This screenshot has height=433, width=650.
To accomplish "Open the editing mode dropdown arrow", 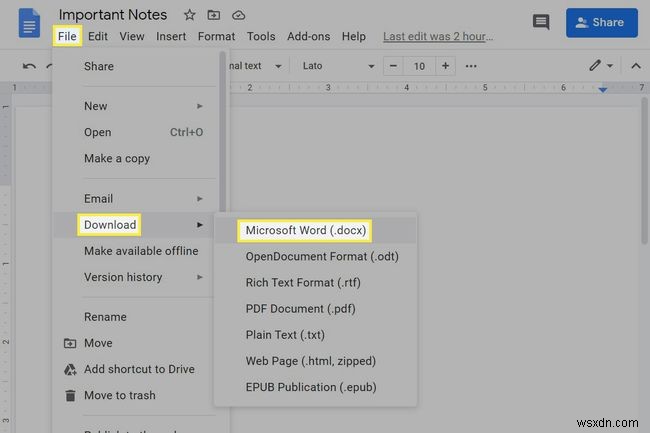I will [x=610, y=66].
